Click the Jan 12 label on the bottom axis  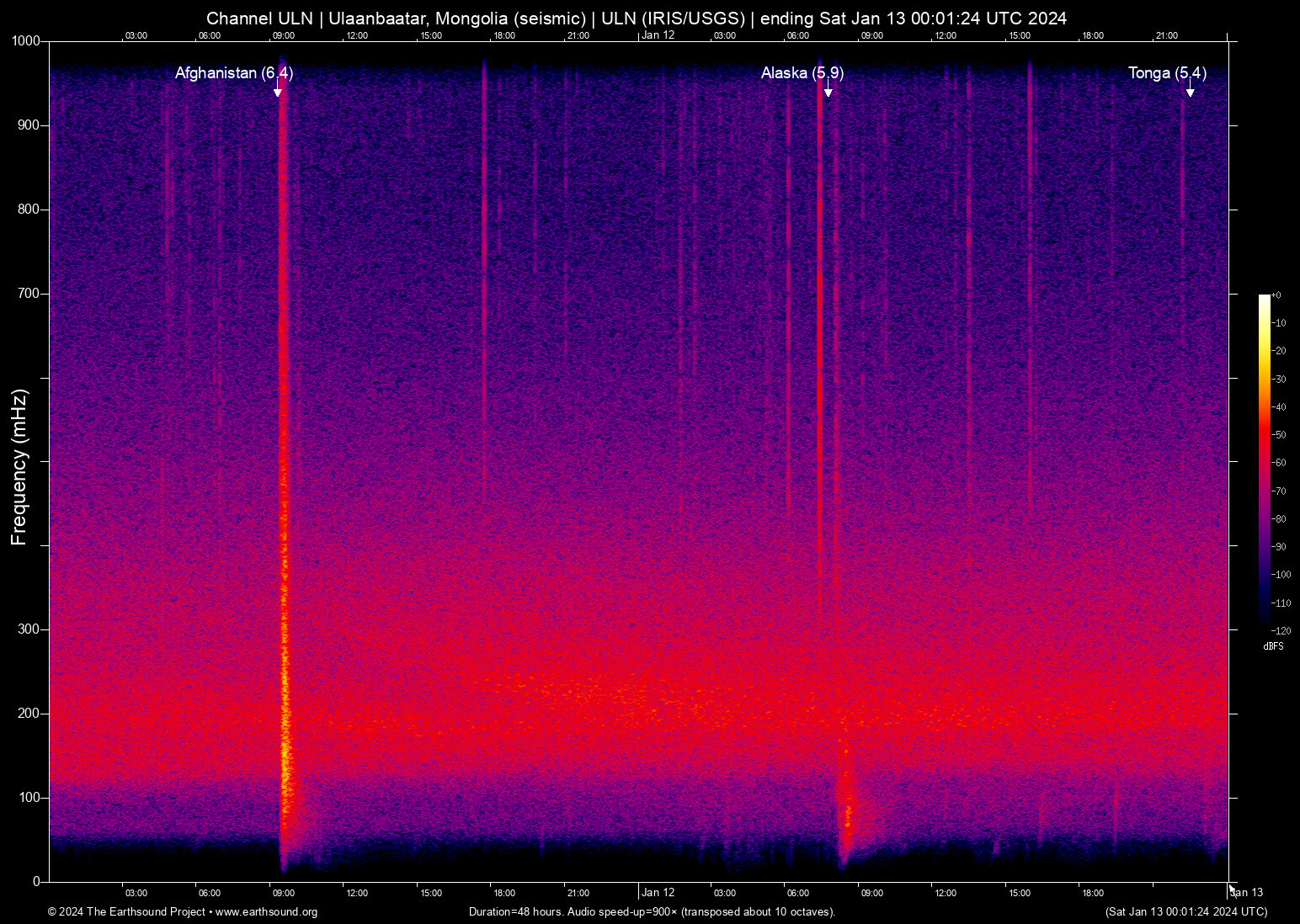[658, 893]
